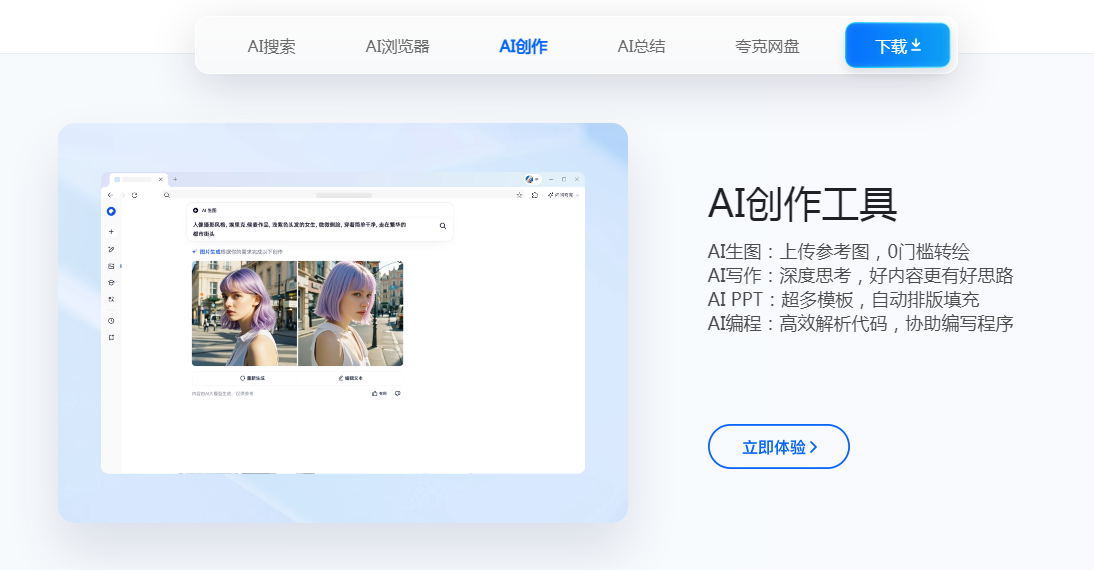Open the 夸克网盘 tab
This screenshot has height=570, width=1094.
tap(767, 46)
